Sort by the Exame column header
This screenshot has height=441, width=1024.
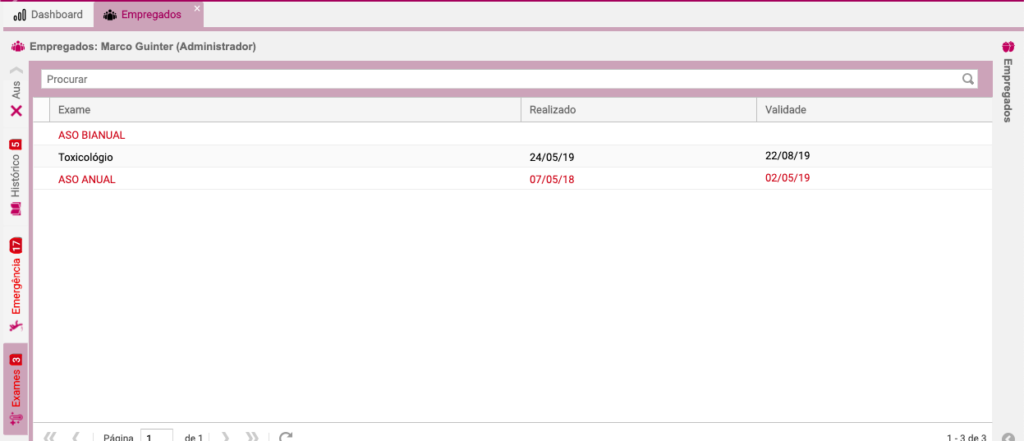(x=285, y=110)
